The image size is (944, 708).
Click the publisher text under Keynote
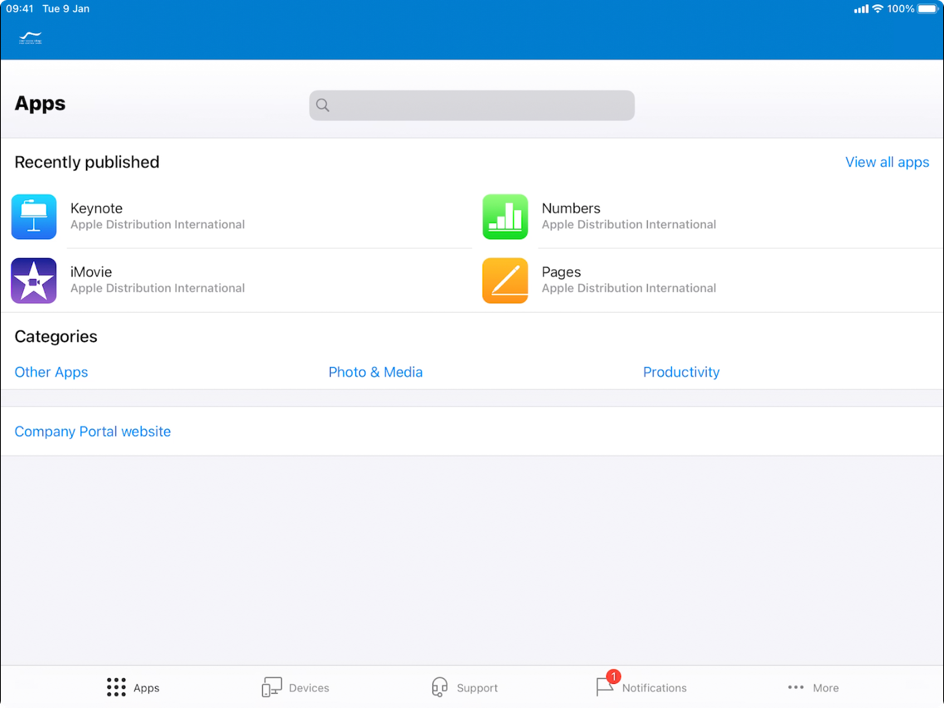157,225
